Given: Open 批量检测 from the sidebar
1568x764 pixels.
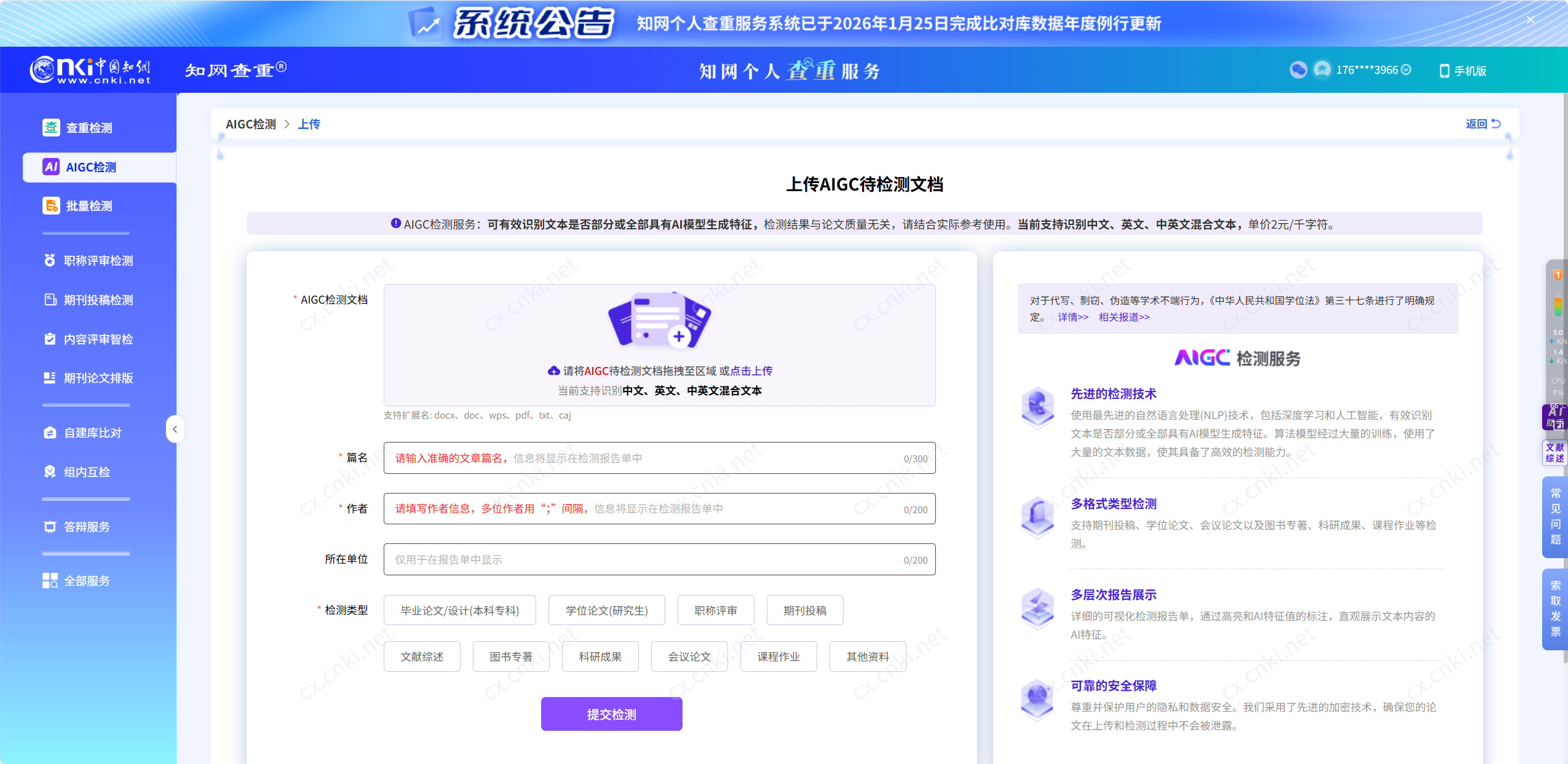Looking at the screenshot, I should pyautogui.click(x=90, y=205).
